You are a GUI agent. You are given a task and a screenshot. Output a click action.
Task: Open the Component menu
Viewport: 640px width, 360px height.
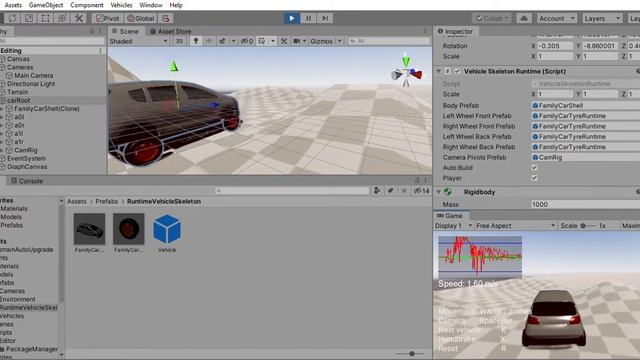[x=87, y=5]
